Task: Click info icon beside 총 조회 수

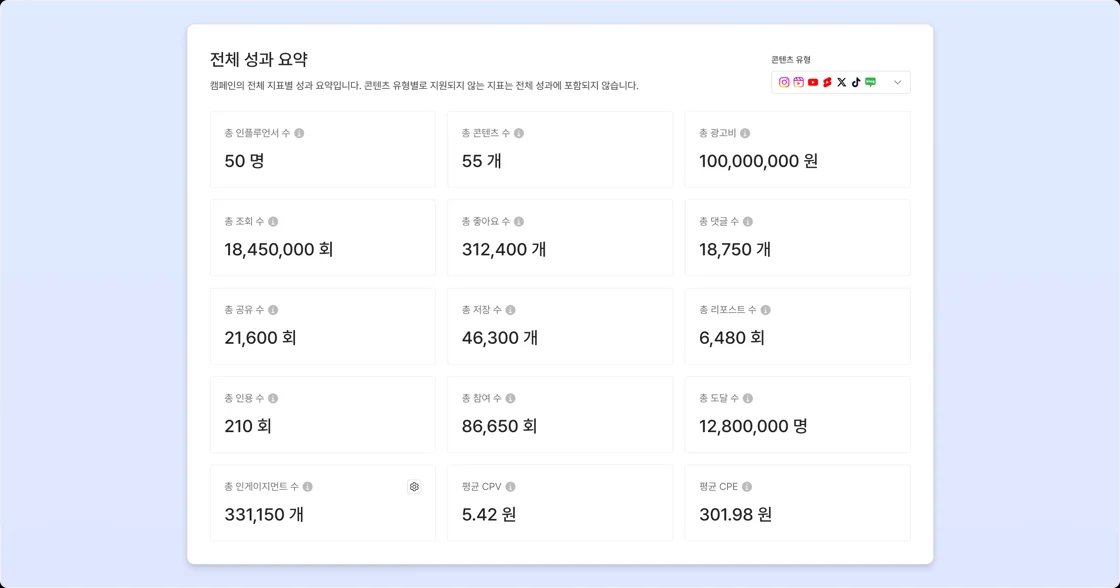Action: point(273,221)
